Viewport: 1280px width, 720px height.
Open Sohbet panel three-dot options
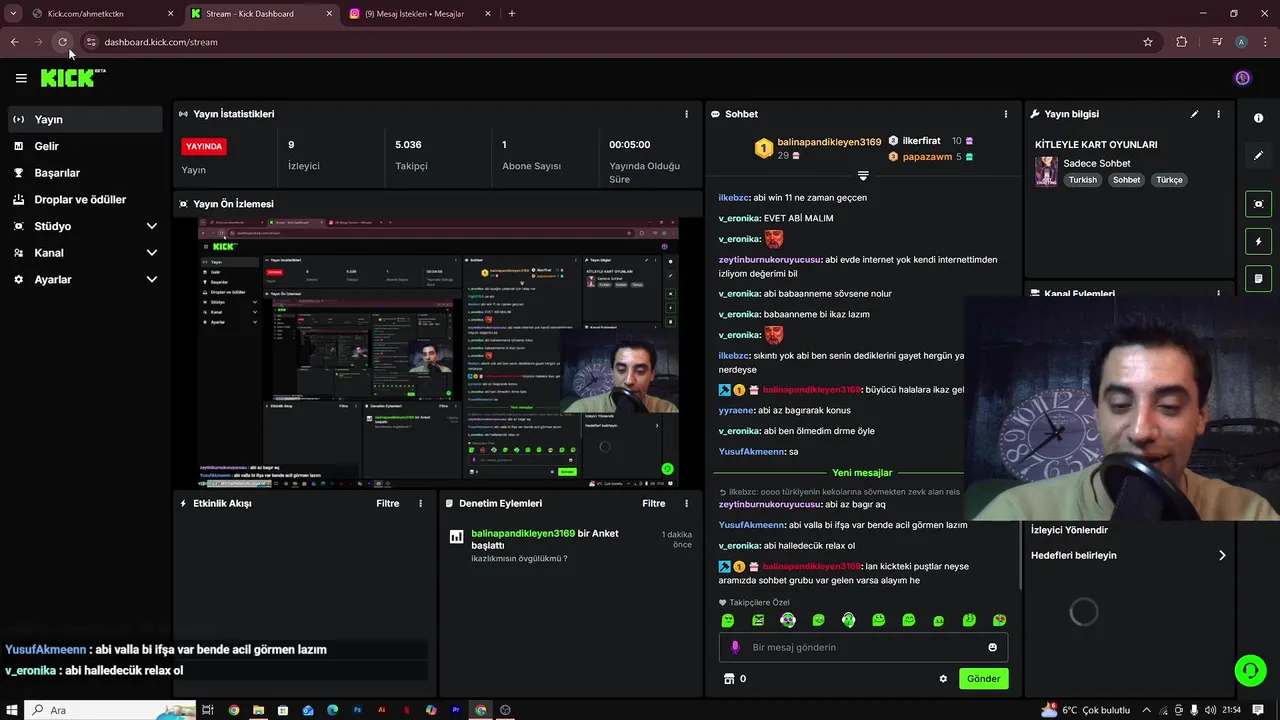(1006, 114)
